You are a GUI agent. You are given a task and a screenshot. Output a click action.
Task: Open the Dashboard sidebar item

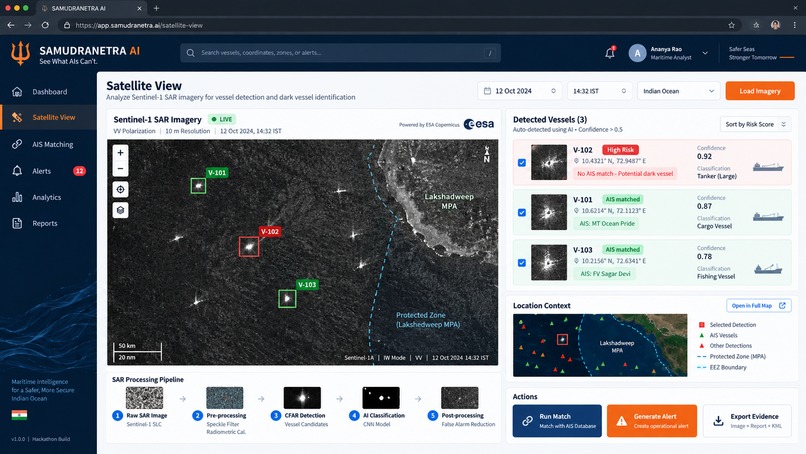48,92
